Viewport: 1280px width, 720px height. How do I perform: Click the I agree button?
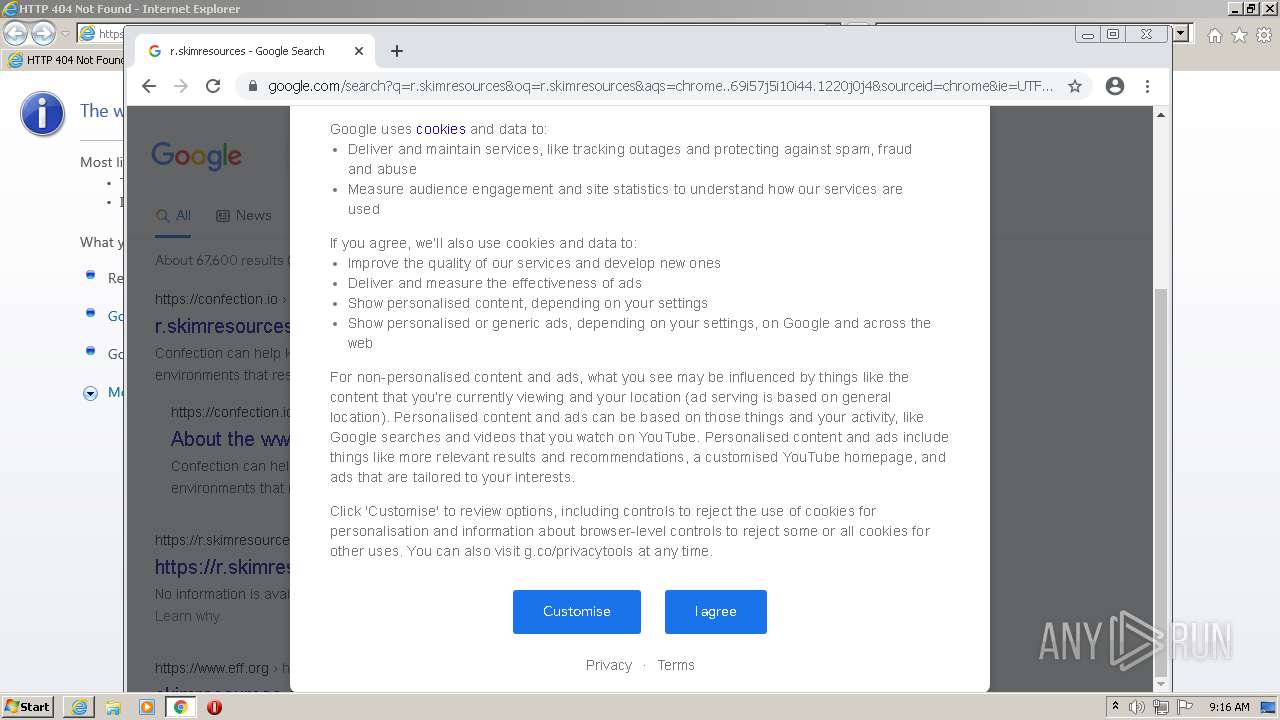pos(716,612)
